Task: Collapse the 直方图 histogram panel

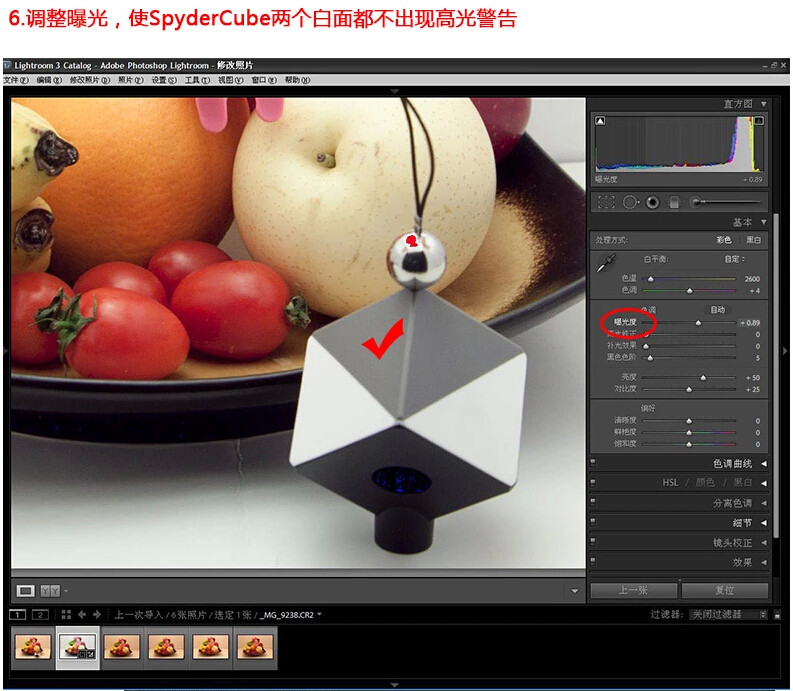Action: [x=764, y=104]
